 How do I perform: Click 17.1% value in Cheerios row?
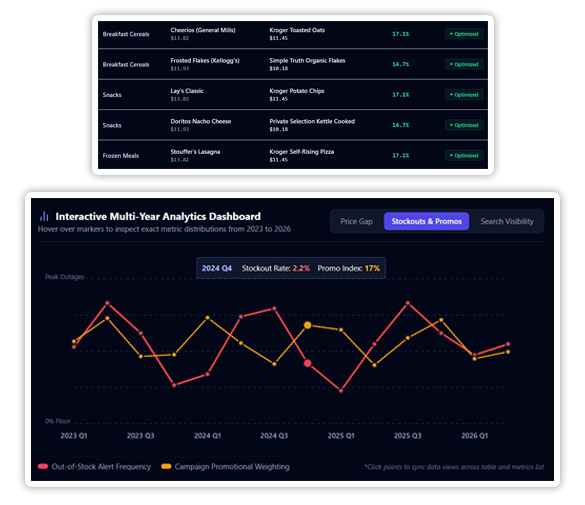pos(401,34)
